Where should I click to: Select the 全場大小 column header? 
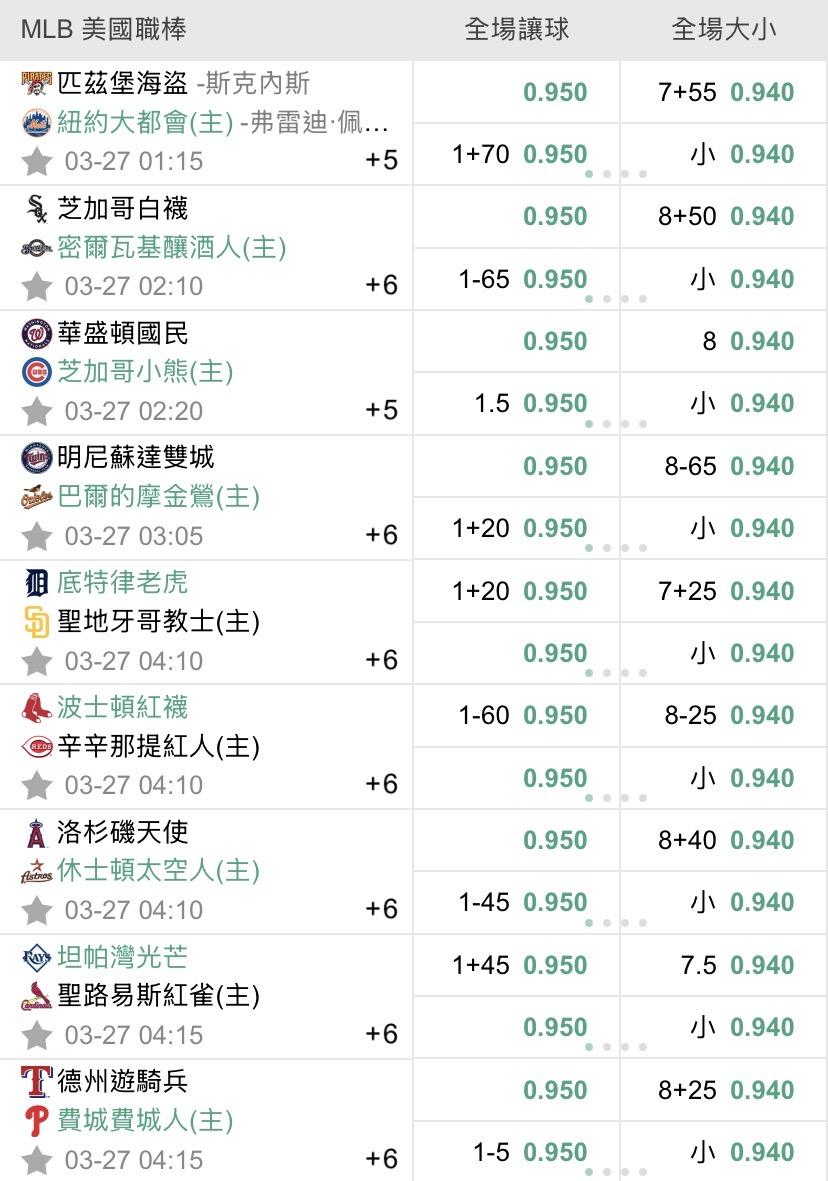(723, 30)
